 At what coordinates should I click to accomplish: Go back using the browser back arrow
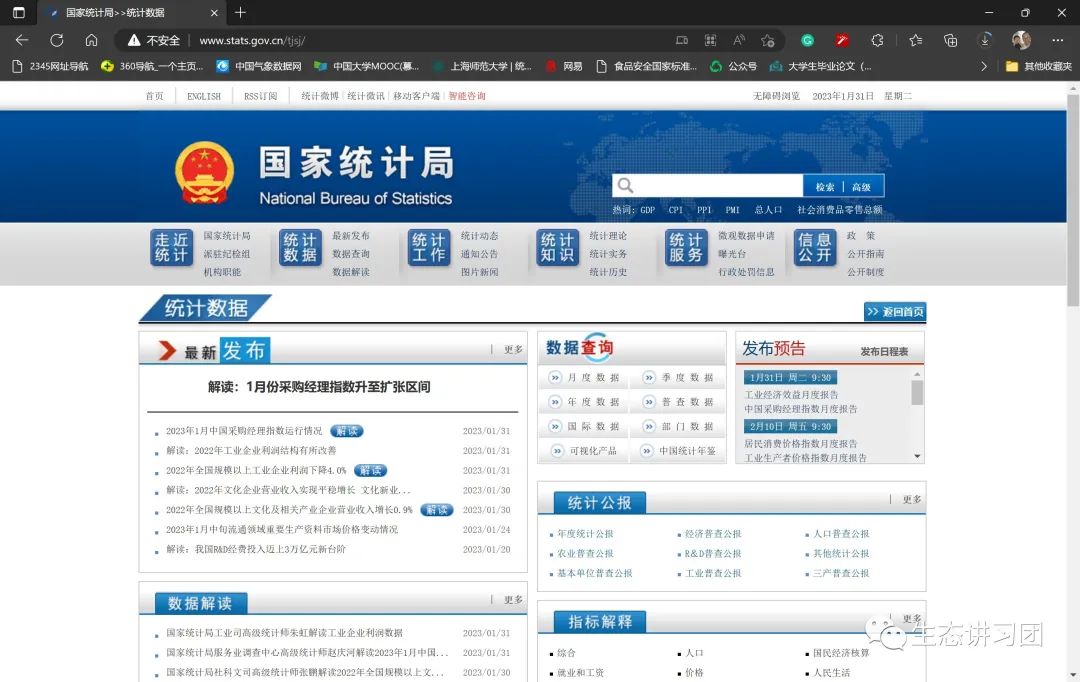[22, 41]
